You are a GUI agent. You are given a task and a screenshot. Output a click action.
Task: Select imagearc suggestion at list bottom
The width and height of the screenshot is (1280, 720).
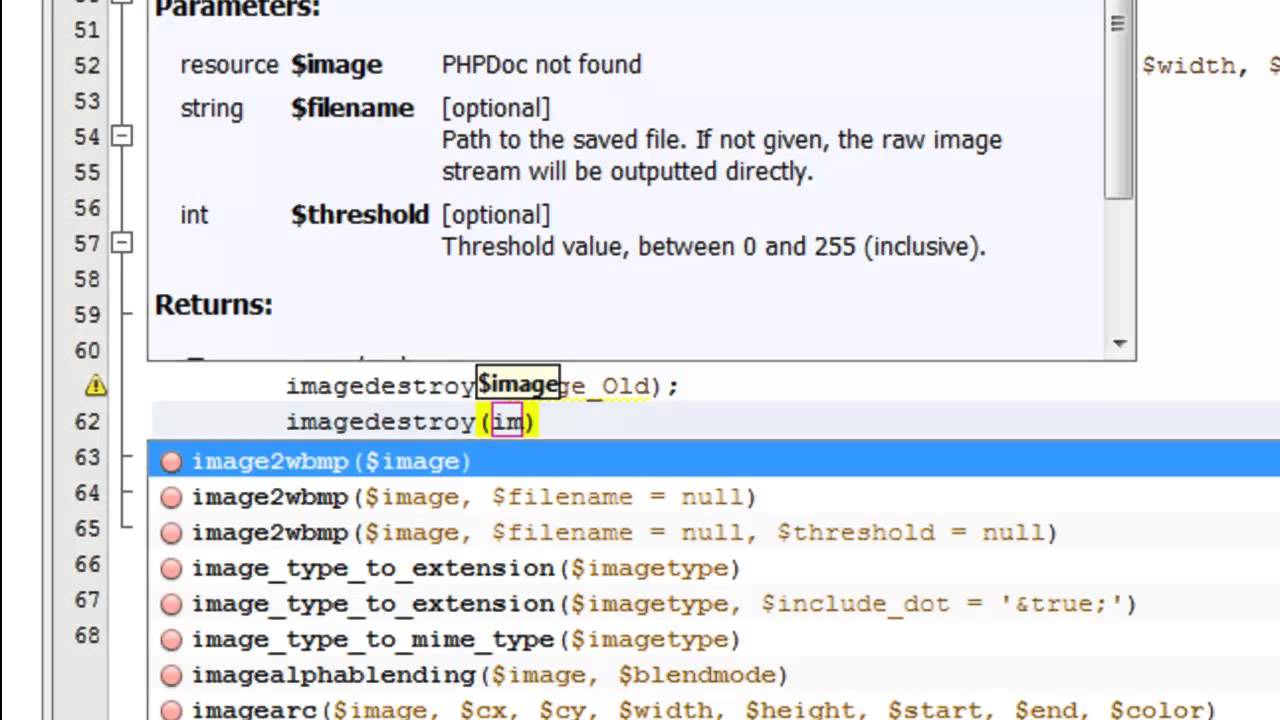(714, 709)
